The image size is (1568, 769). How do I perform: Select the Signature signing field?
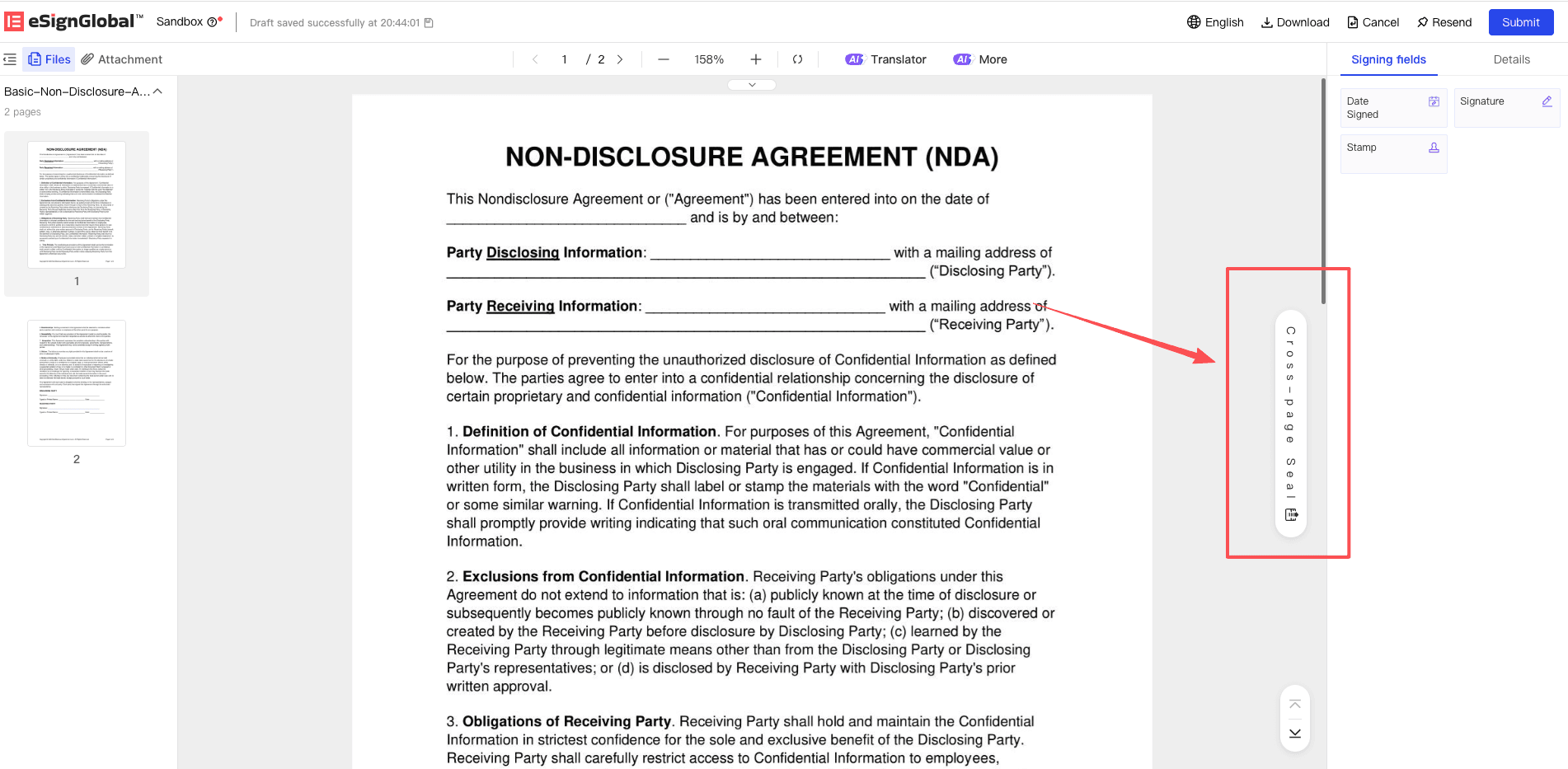[x=1506, y=108]
